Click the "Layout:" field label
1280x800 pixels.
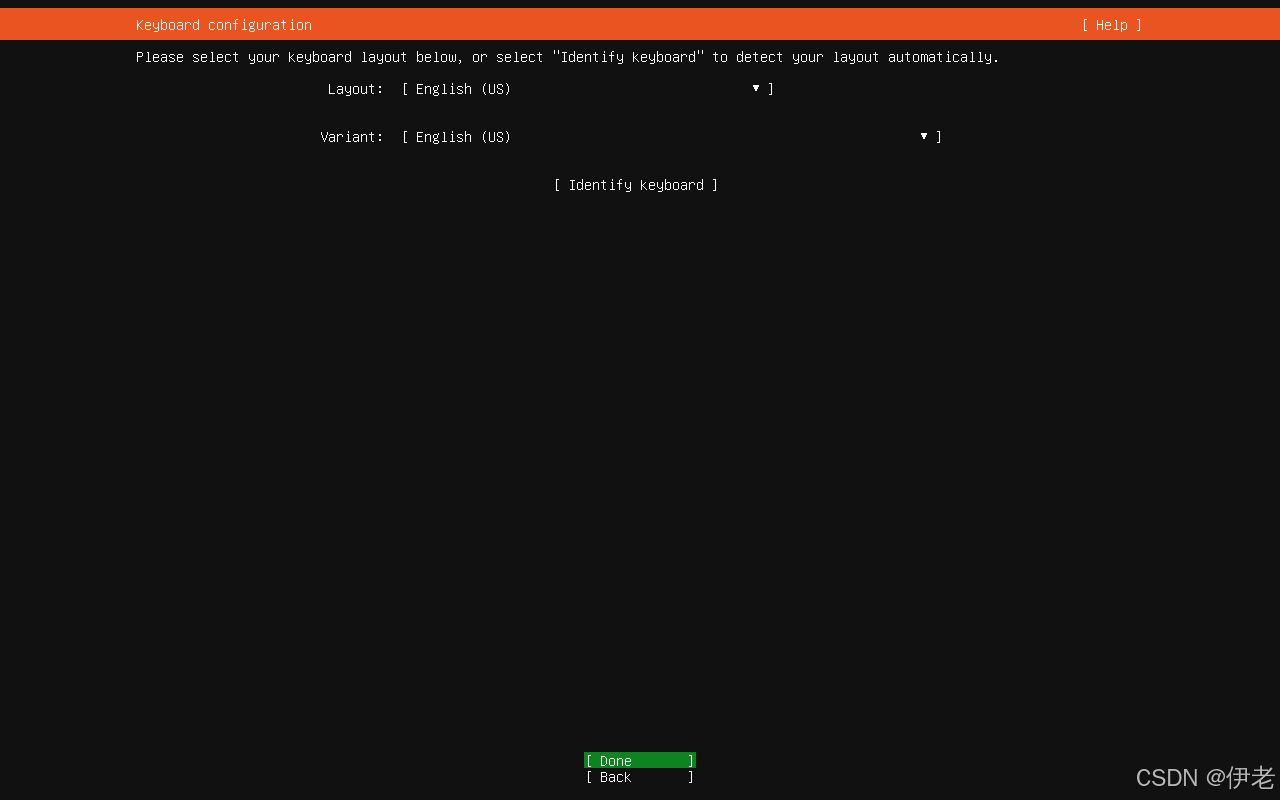click(x=355, y=89)
